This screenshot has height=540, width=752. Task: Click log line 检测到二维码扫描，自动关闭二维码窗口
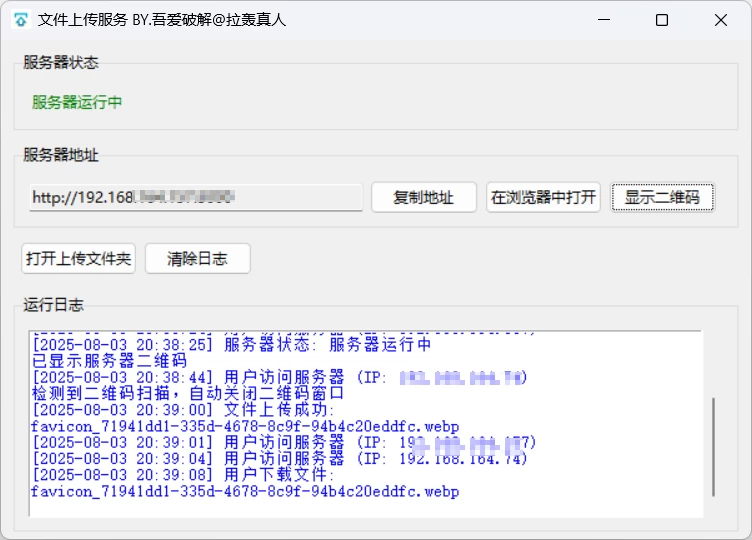188,393
